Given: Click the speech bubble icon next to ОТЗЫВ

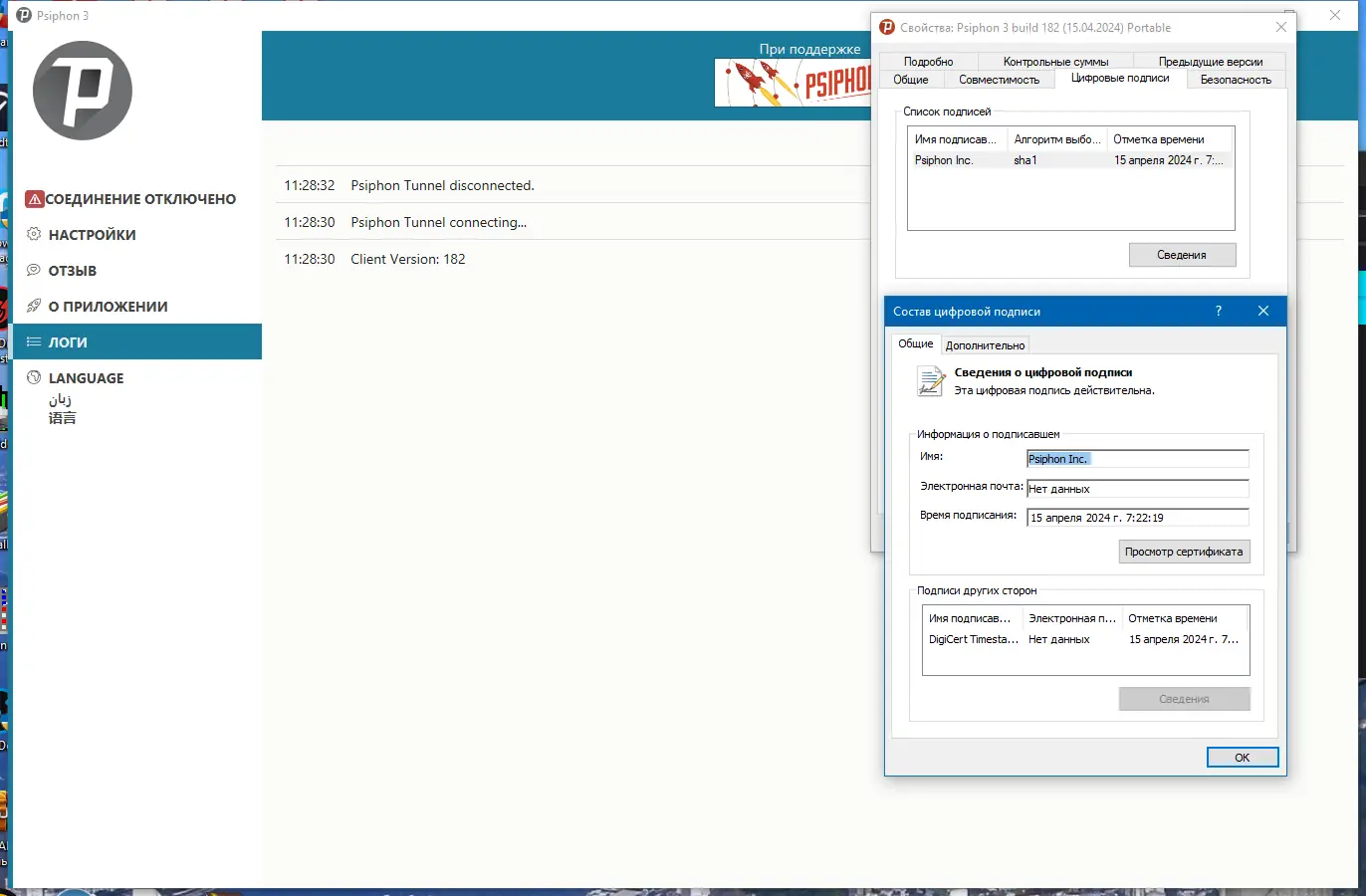Looking at the screenshot, I should (34, 270).
